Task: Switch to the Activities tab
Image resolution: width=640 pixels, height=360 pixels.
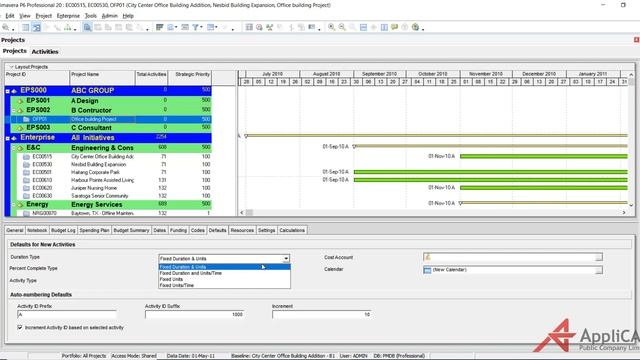Action: click(45, 51)
